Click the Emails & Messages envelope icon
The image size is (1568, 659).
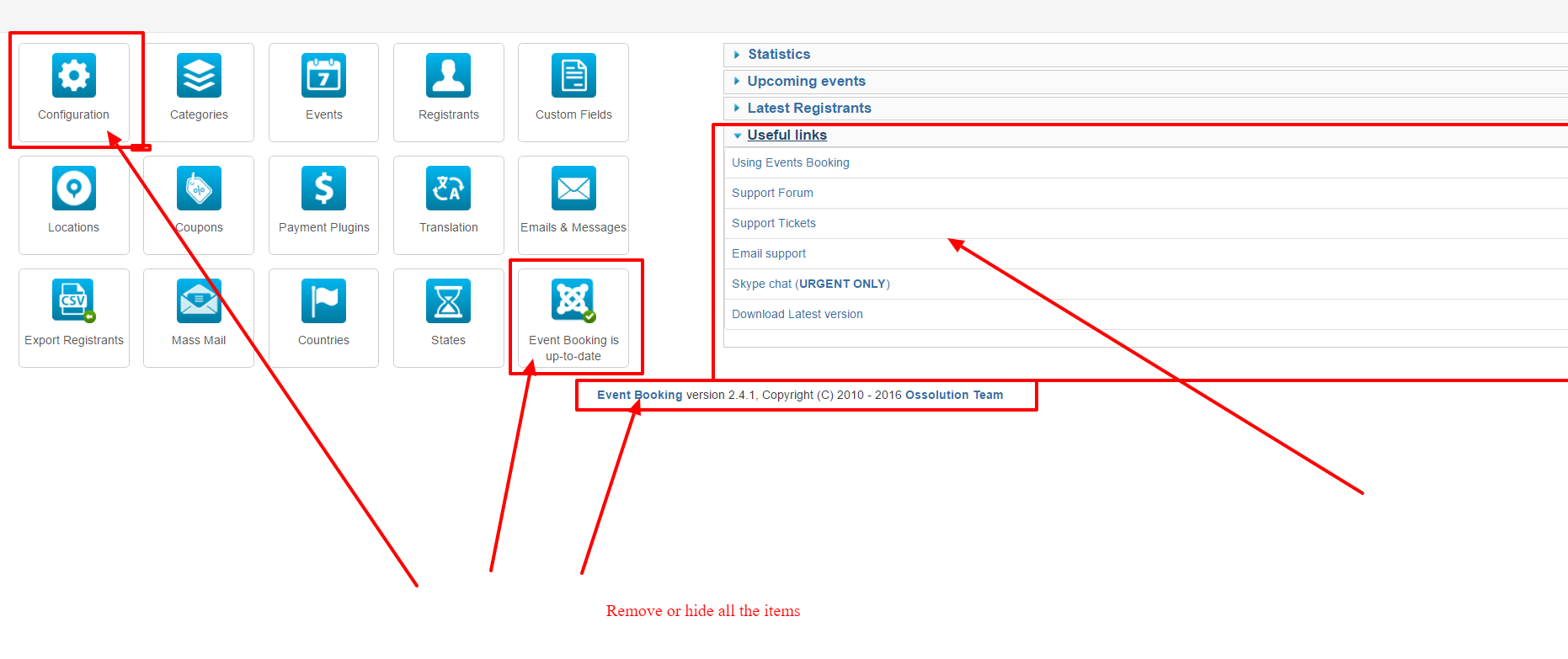pyautogui.click(x=573, y=189)
